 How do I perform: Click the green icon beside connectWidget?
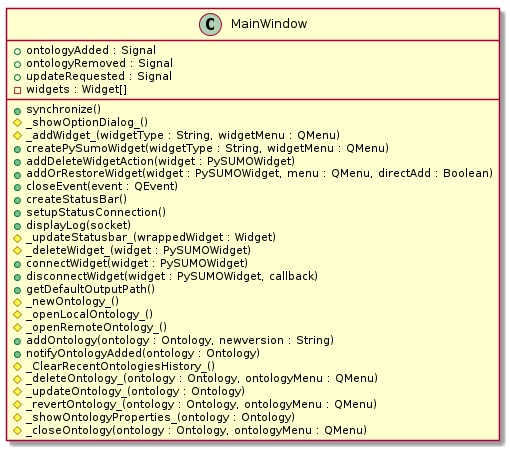click(17, 264)
